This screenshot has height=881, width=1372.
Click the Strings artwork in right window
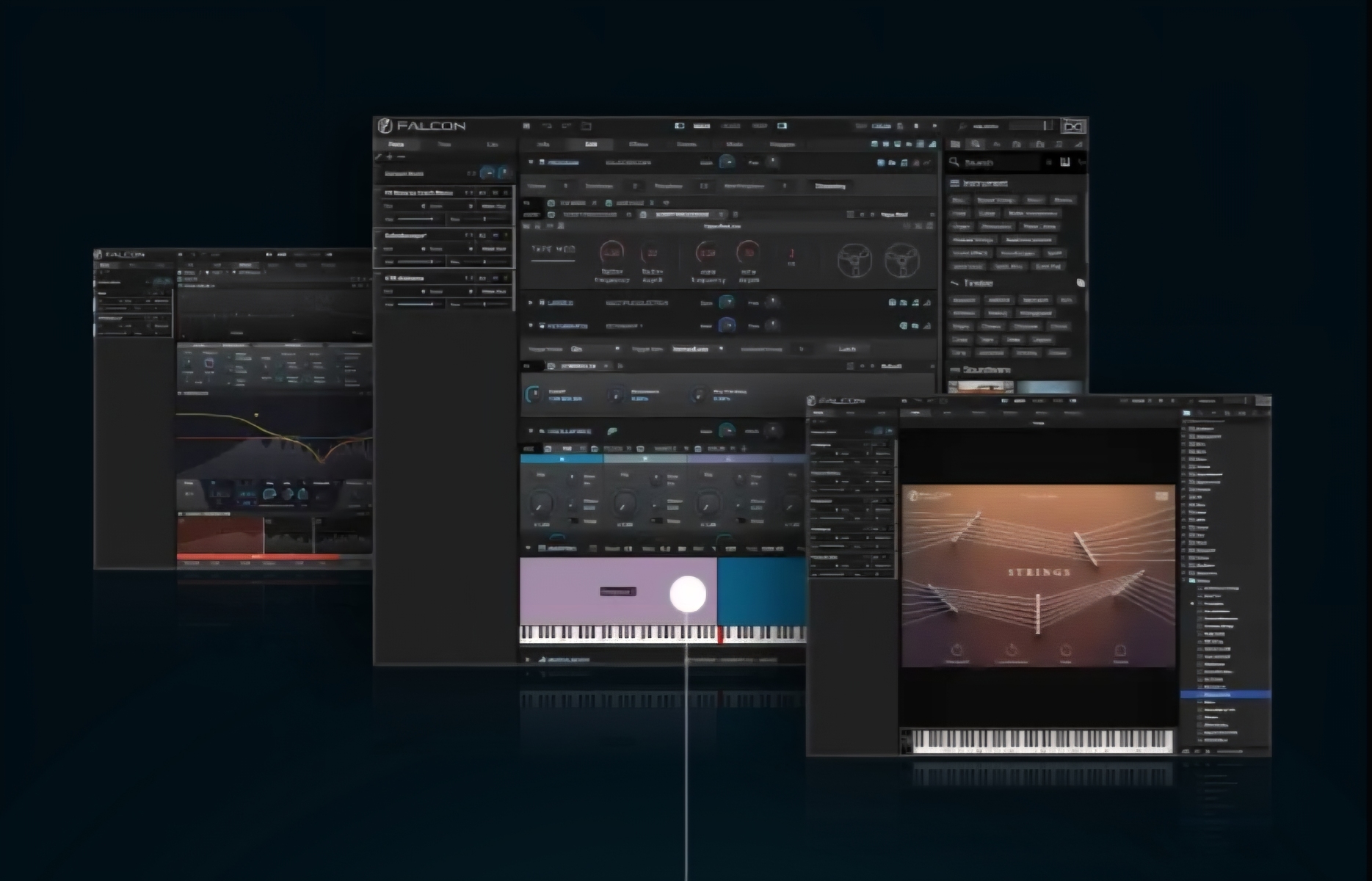pyautogui.click(x=1038, y=576)
